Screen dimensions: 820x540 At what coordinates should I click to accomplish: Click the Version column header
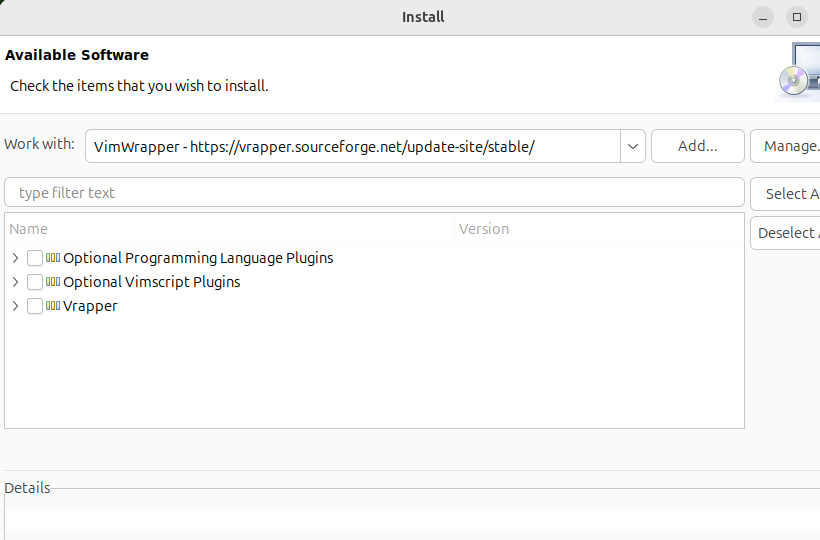click(598, 229)
